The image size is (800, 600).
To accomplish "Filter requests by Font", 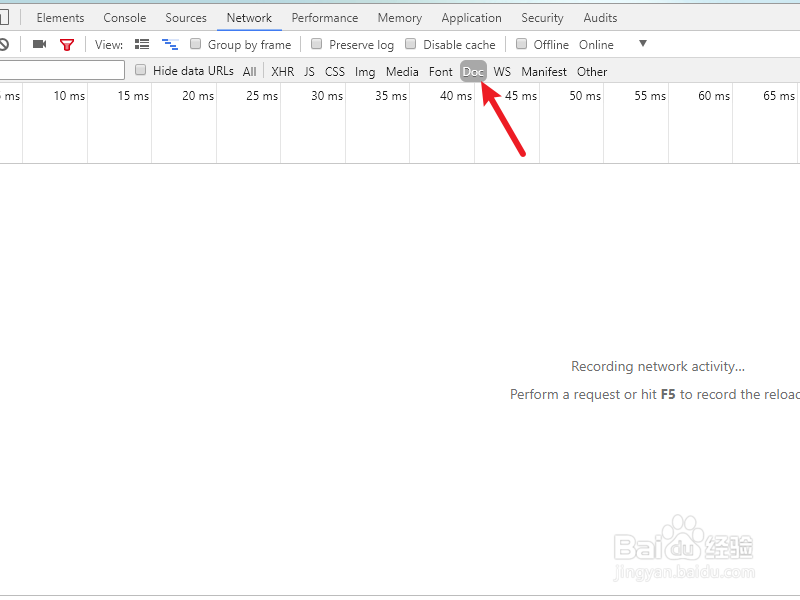I will [440, 71].
